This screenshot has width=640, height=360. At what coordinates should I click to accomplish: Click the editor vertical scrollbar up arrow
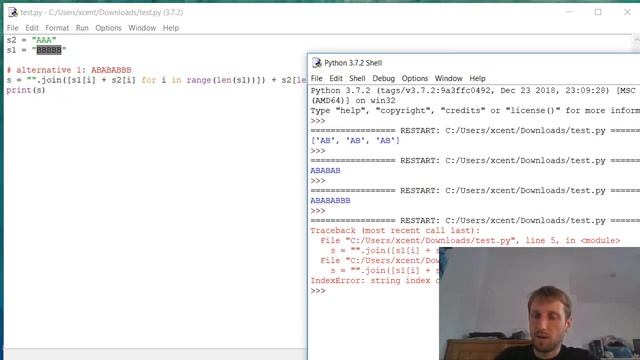point(636,39)
